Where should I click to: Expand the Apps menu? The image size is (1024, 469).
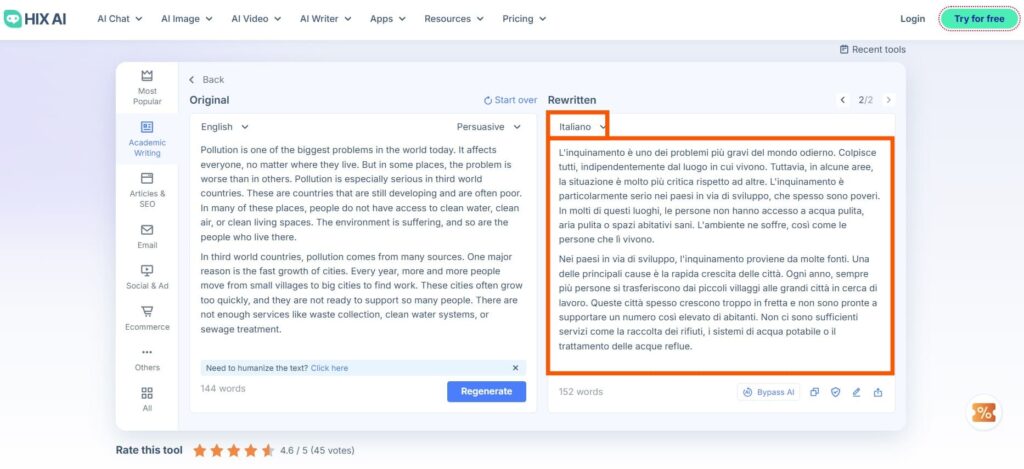click(x=387, y=18)
